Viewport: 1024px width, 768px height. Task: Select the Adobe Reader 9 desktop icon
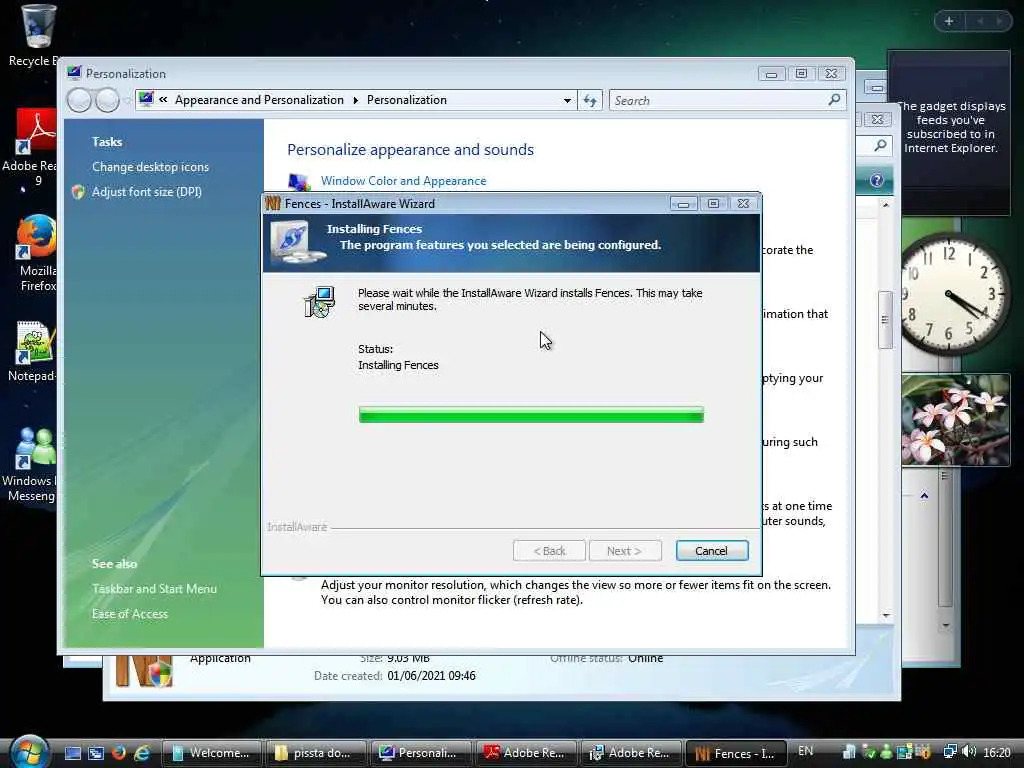click(33, 148)
